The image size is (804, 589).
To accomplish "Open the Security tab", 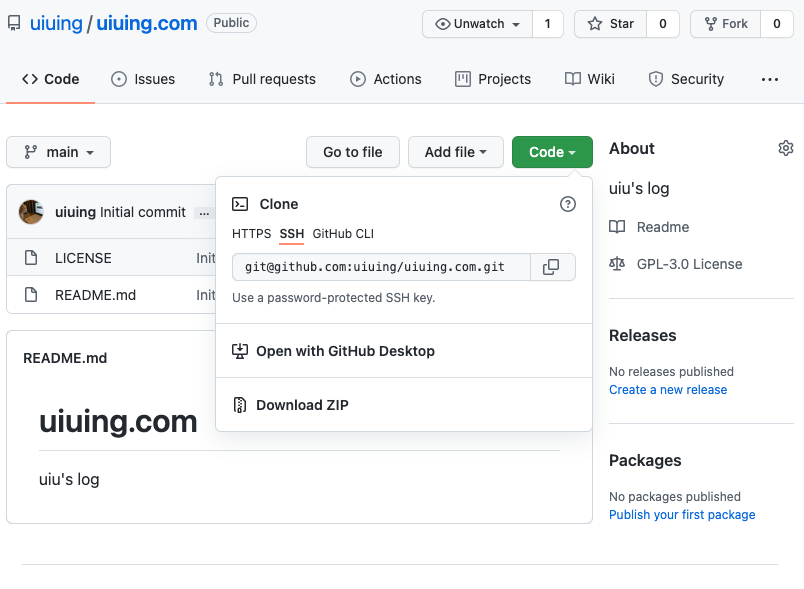I will (686, 79).
